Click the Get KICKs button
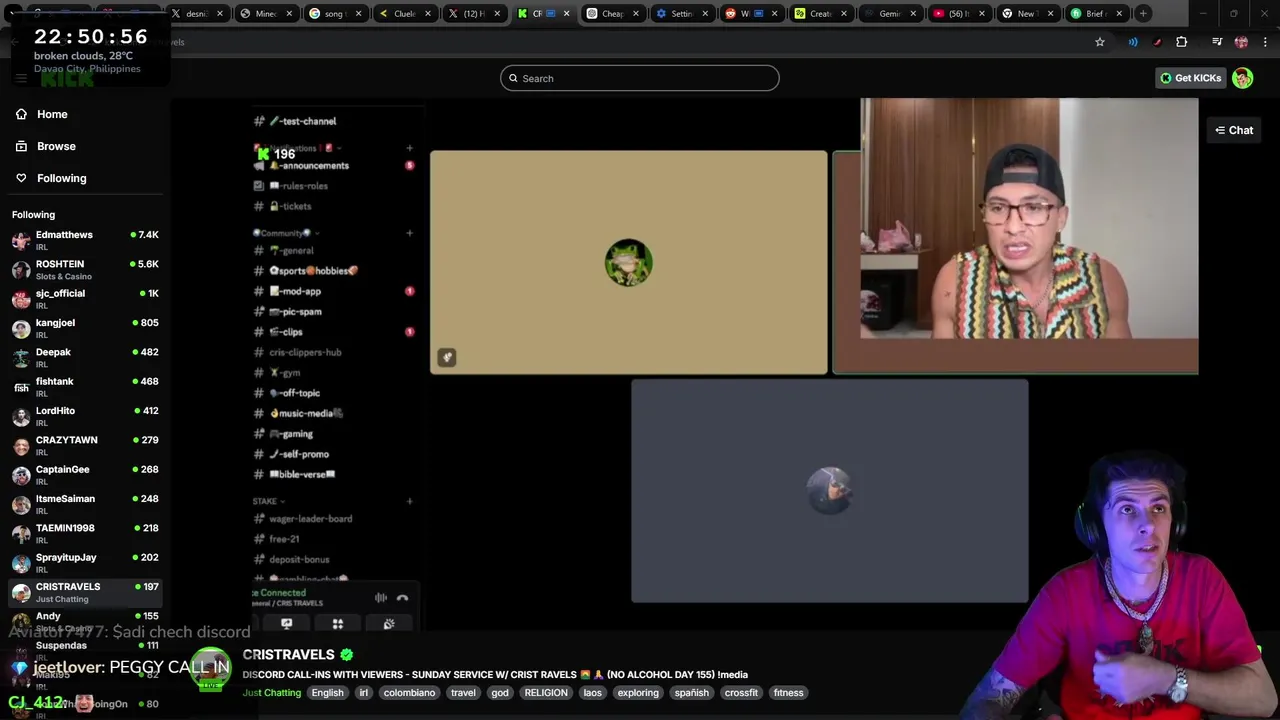 [1190, 78]
